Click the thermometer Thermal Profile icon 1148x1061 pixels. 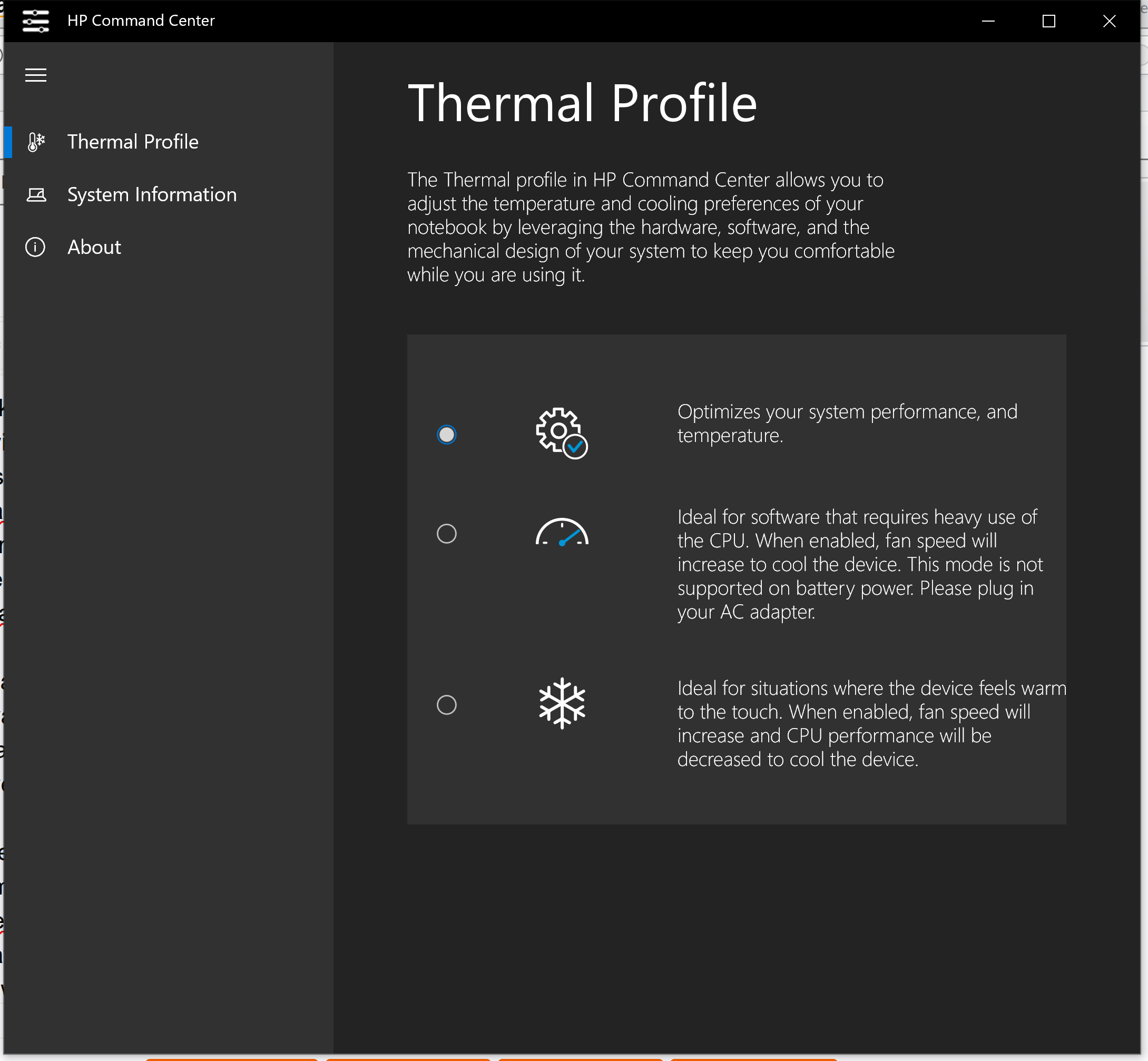click(36, 142)
